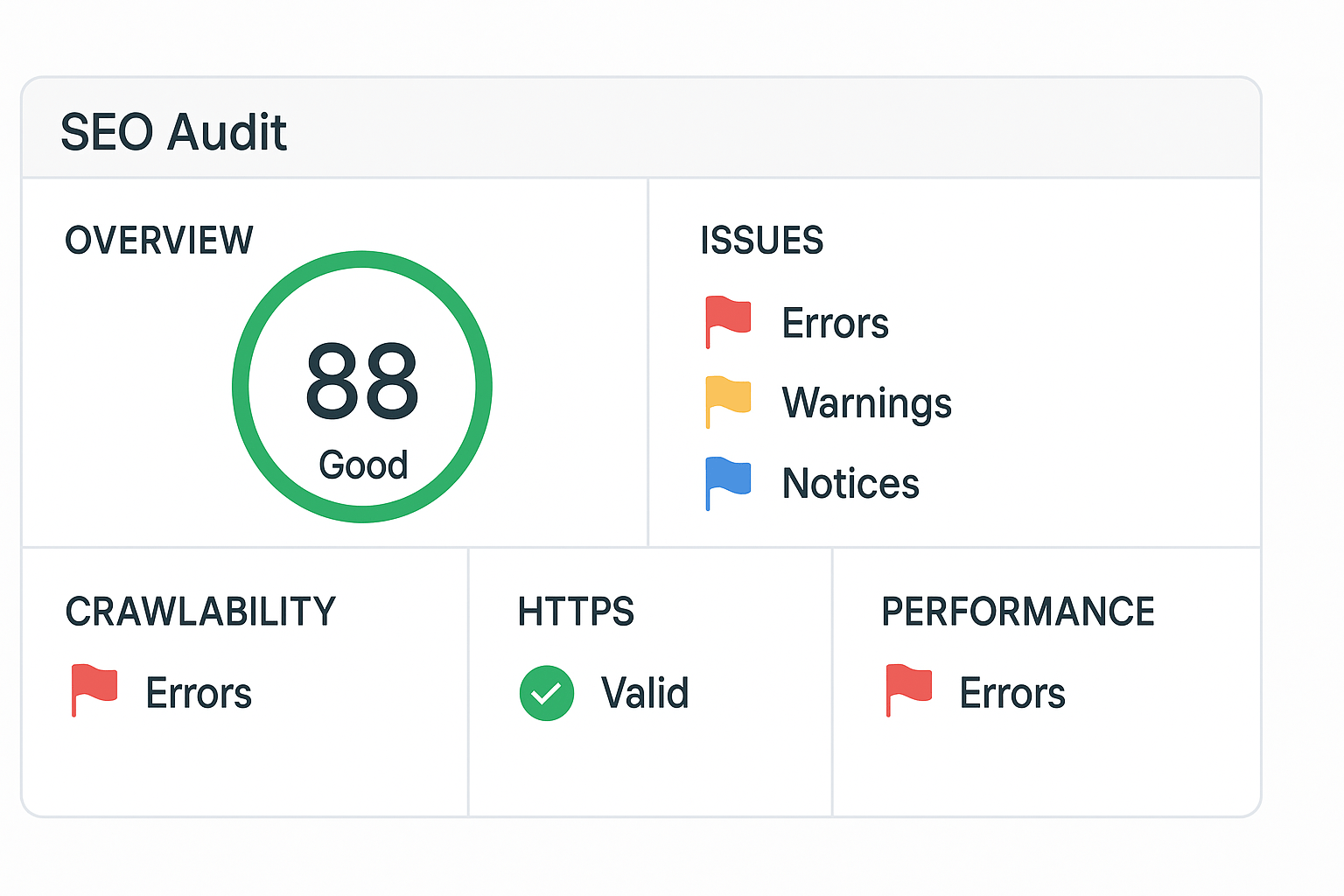The image size is (1344, 896).
Task: Click the red Errors flag under Issues
Action: (728, 320)
